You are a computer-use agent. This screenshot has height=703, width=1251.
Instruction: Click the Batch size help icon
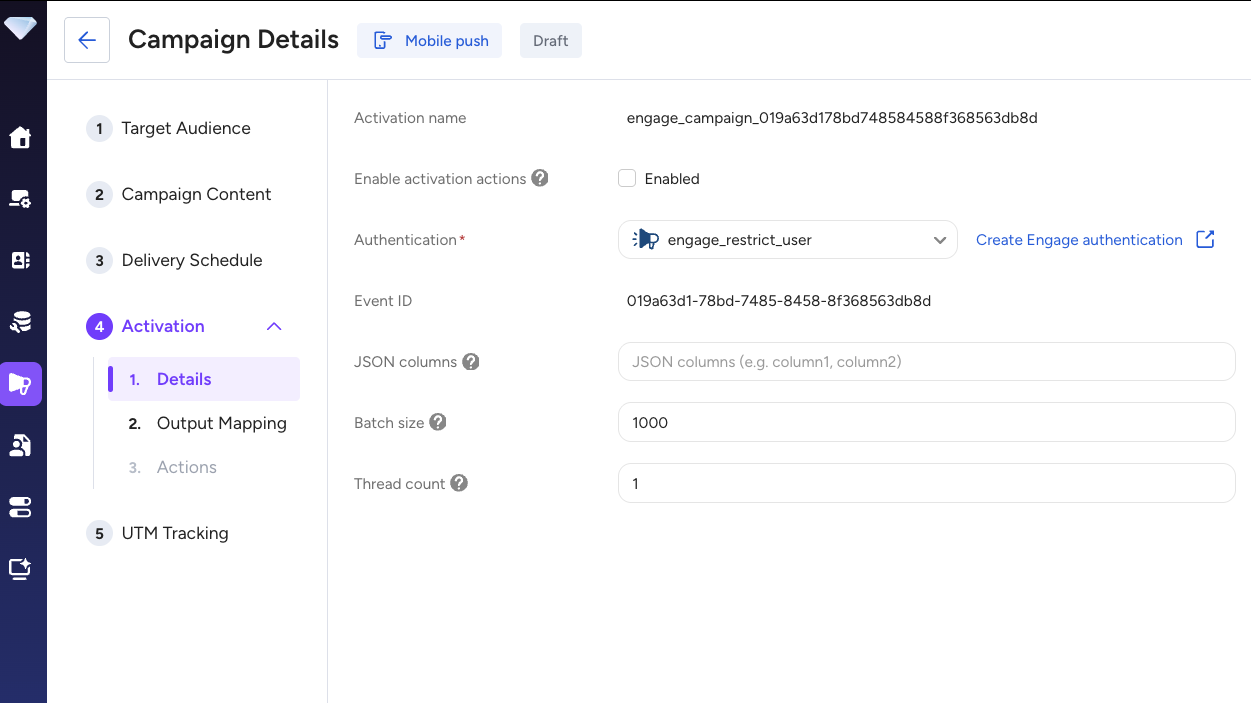438,422
